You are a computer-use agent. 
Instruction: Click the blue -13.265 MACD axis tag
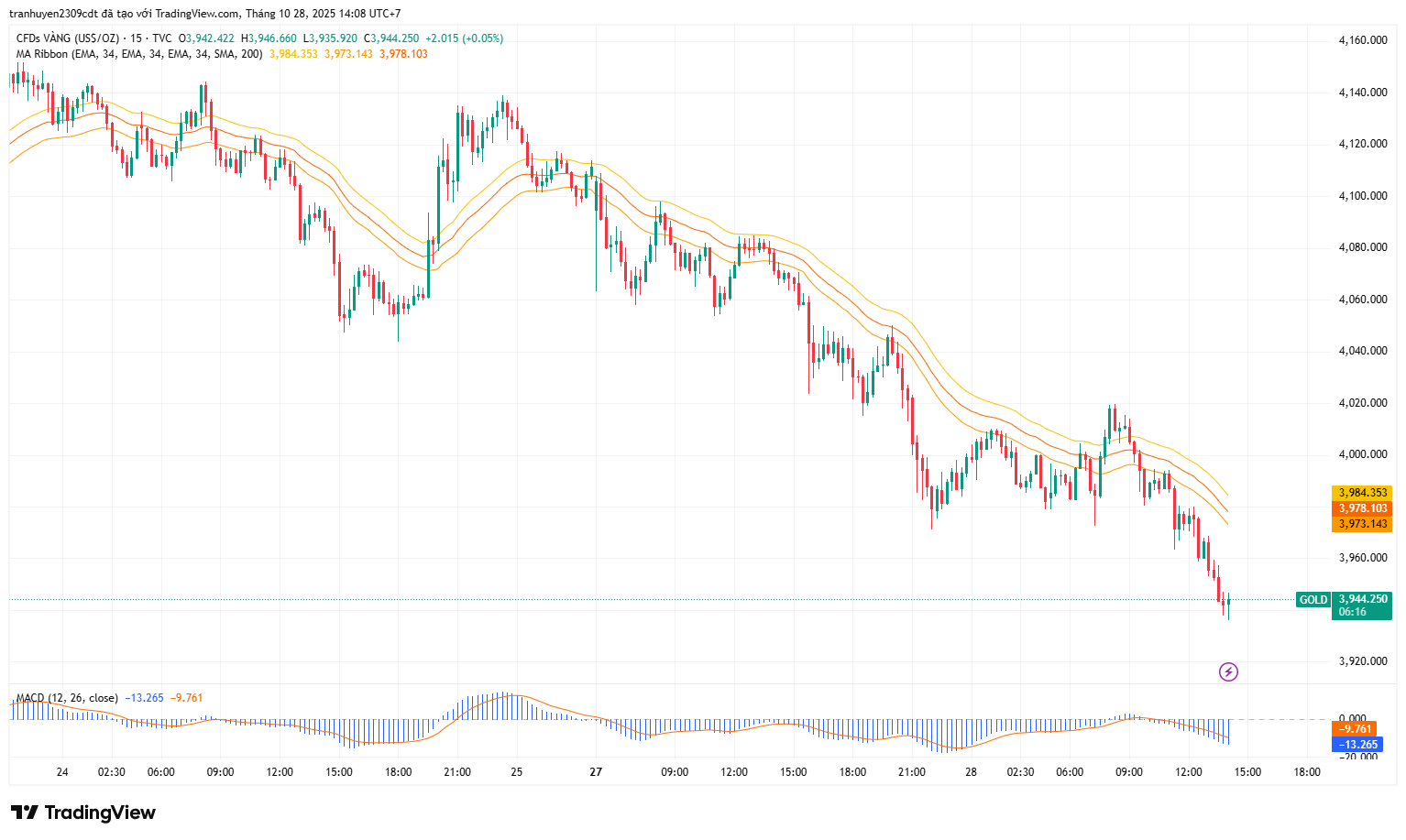coord(1356,745)
